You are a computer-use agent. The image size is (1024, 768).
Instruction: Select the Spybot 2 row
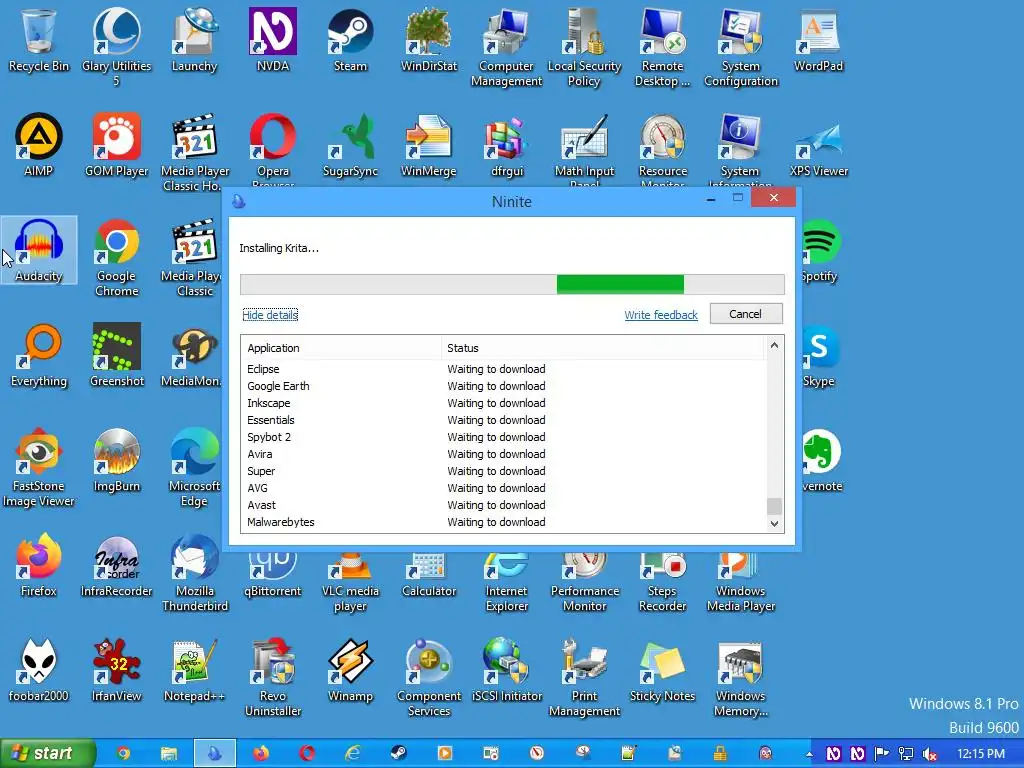click(503, 437)
